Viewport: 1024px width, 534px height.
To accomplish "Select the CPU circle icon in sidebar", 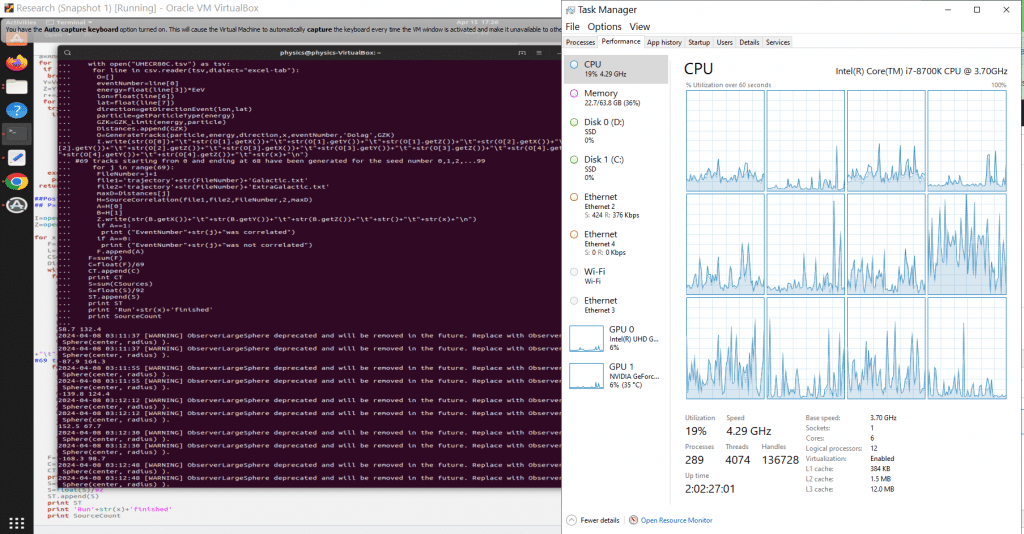I will pos(574,65).
